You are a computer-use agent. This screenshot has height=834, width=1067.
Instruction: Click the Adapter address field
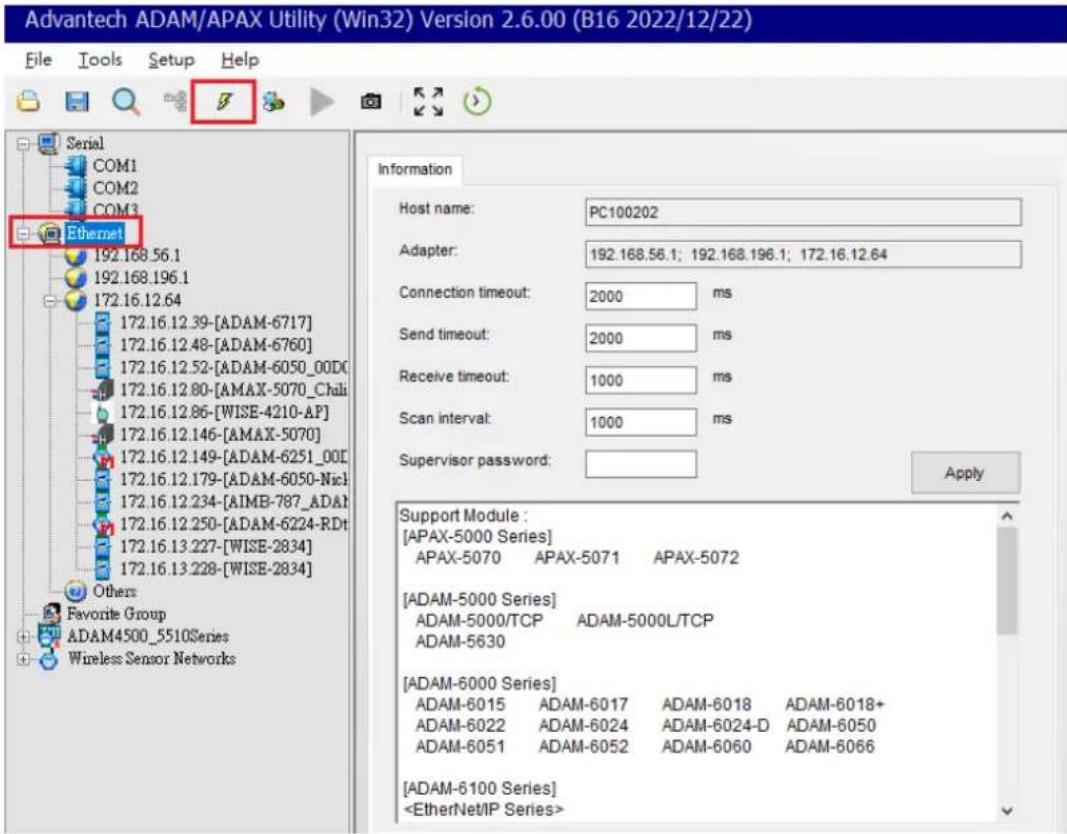pyautogui.click(x=803, y=254)
